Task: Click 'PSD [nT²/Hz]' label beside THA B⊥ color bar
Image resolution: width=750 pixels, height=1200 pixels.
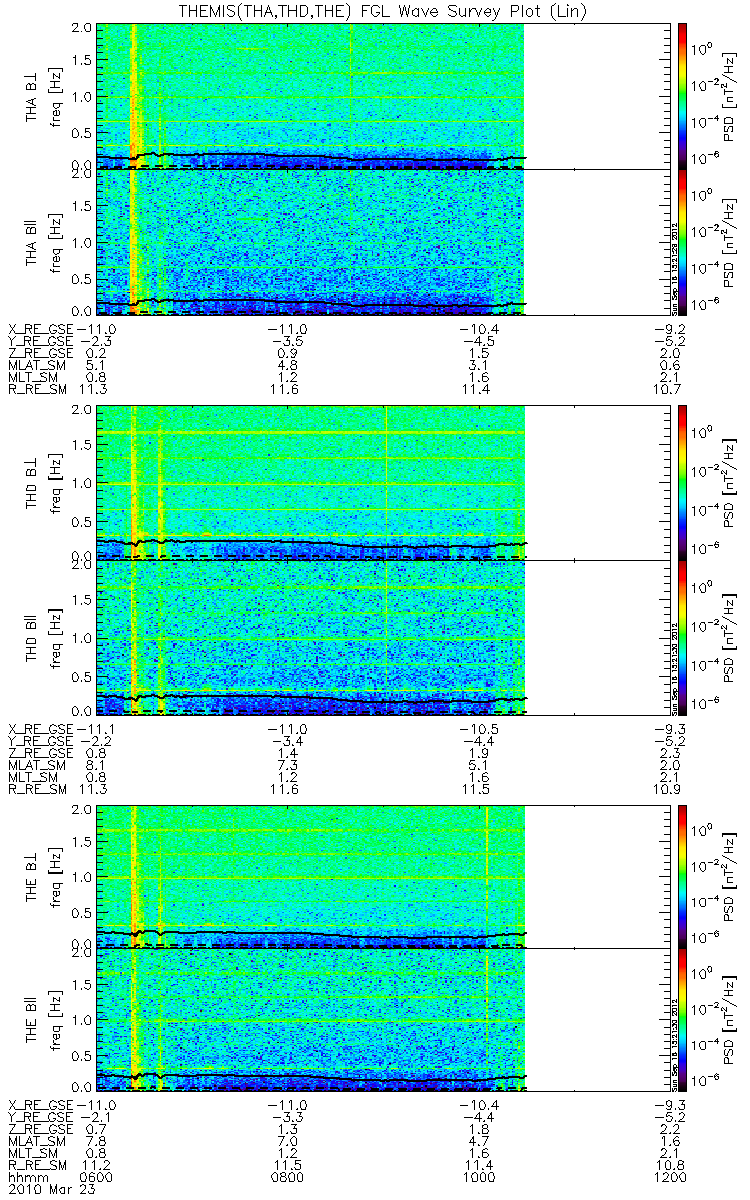Action: click(x=730, y=96)
